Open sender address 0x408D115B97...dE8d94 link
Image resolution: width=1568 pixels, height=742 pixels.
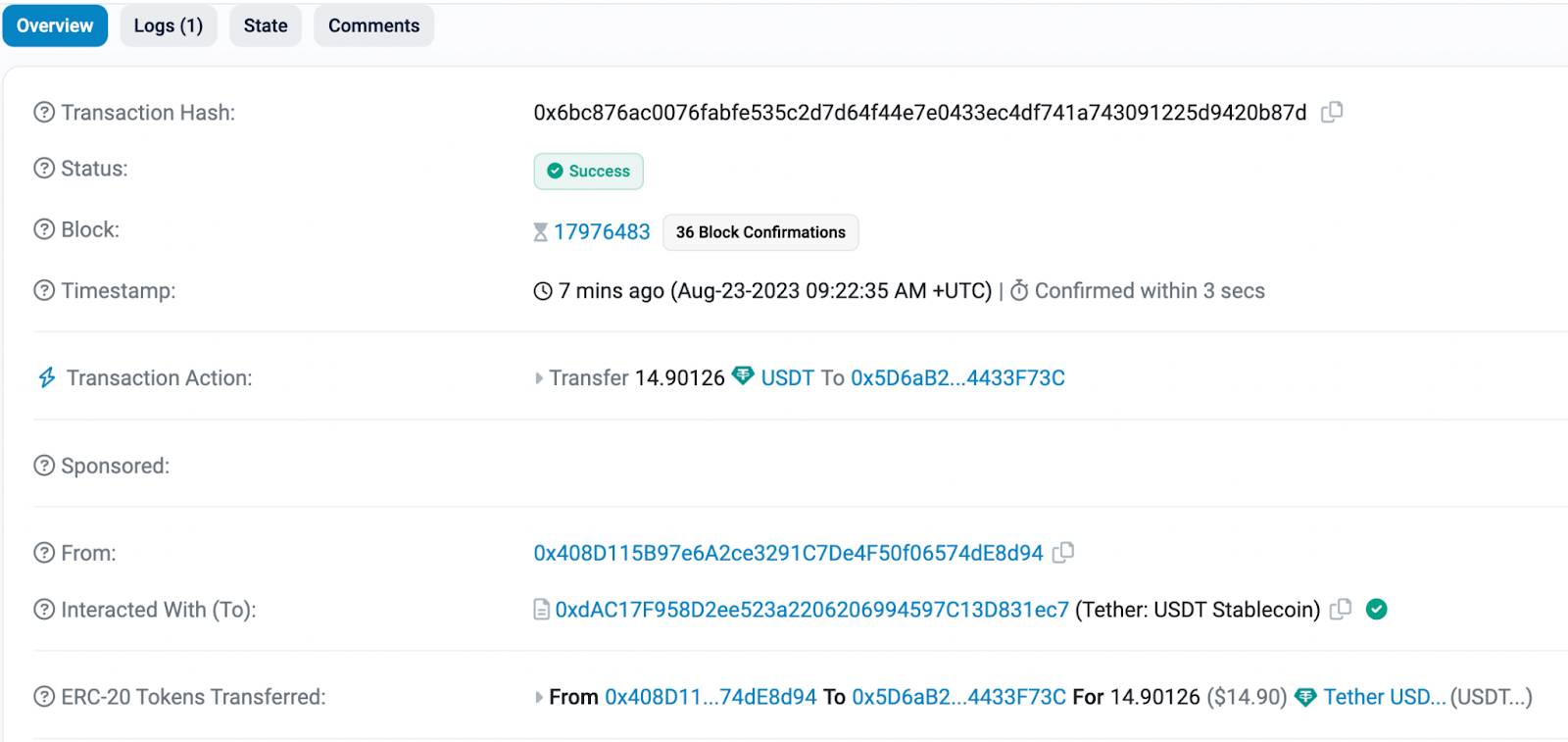pos(788,553)
